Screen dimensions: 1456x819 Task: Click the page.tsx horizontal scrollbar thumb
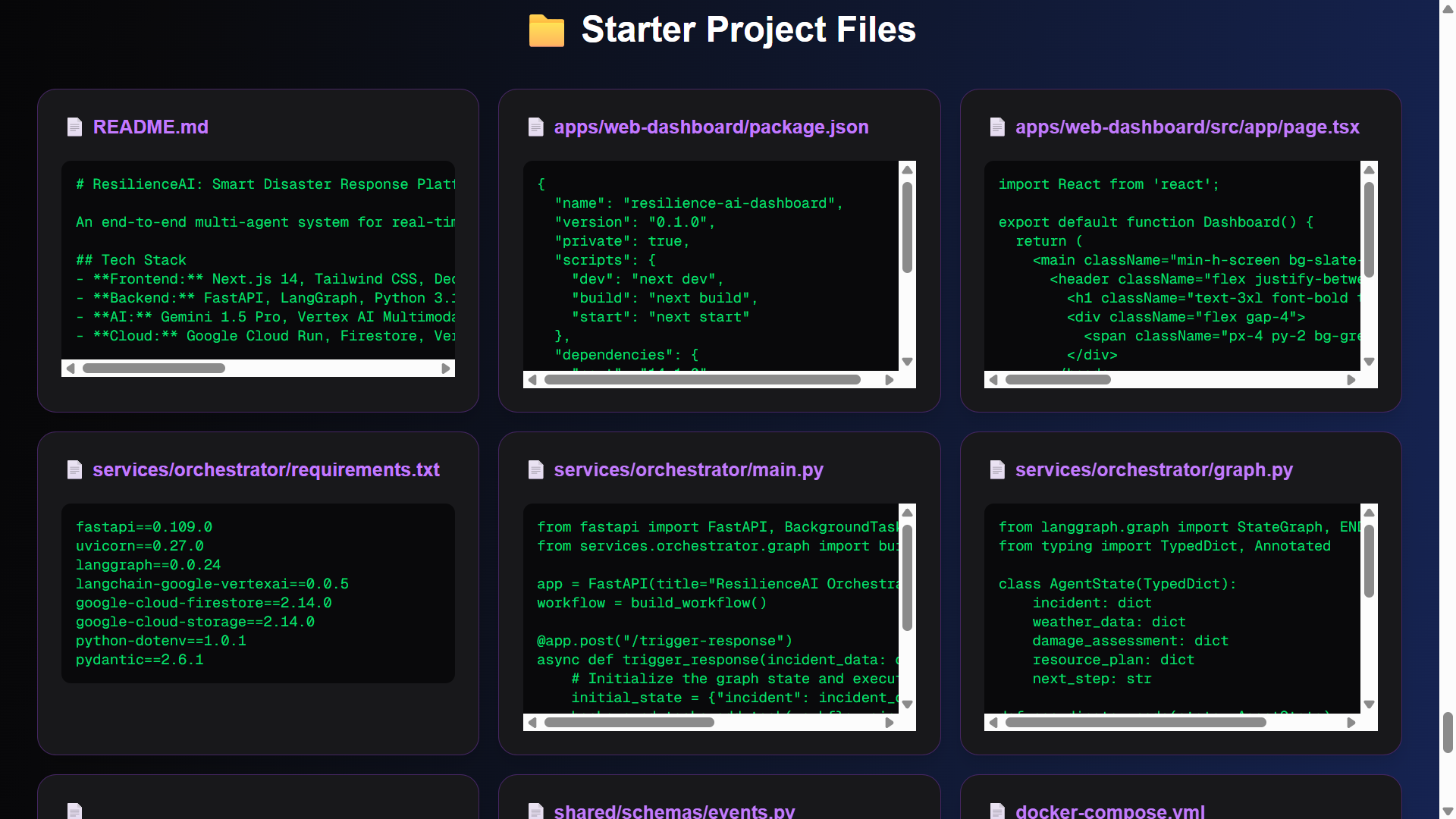pos(1058,380)
